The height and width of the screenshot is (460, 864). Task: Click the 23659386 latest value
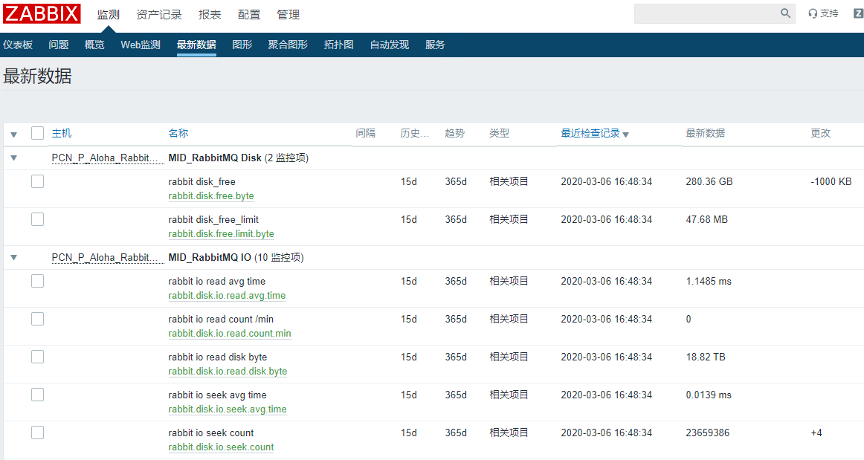(708, 433)
